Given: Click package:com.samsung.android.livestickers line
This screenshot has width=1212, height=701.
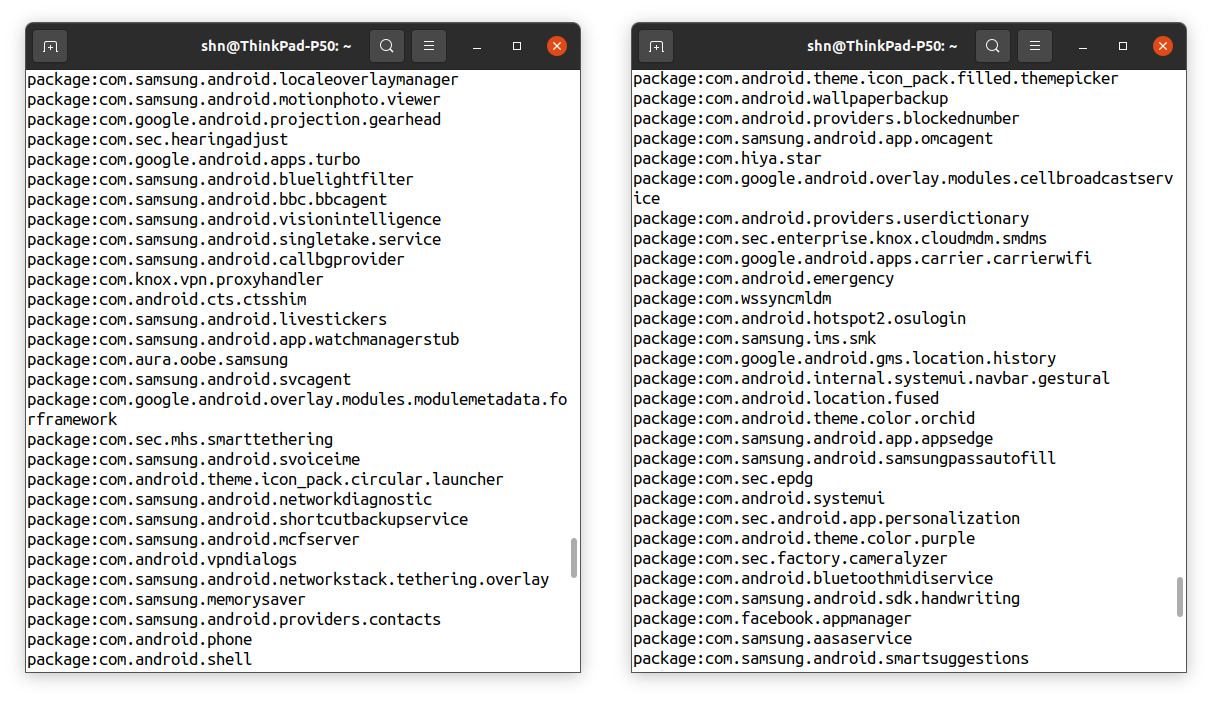Looking at the screenshot, I should click(207, 319).
